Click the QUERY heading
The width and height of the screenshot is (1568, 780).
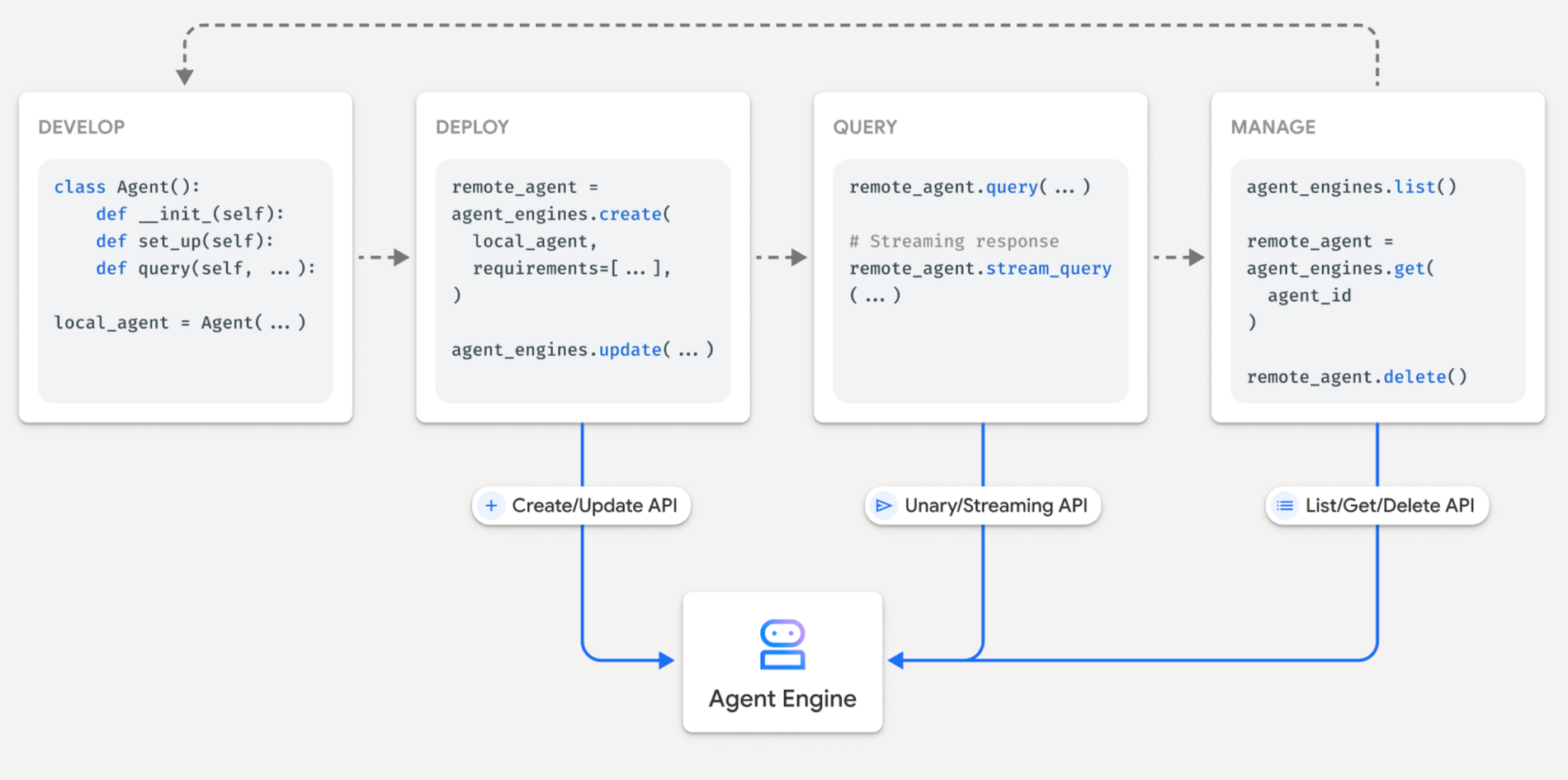865,127
